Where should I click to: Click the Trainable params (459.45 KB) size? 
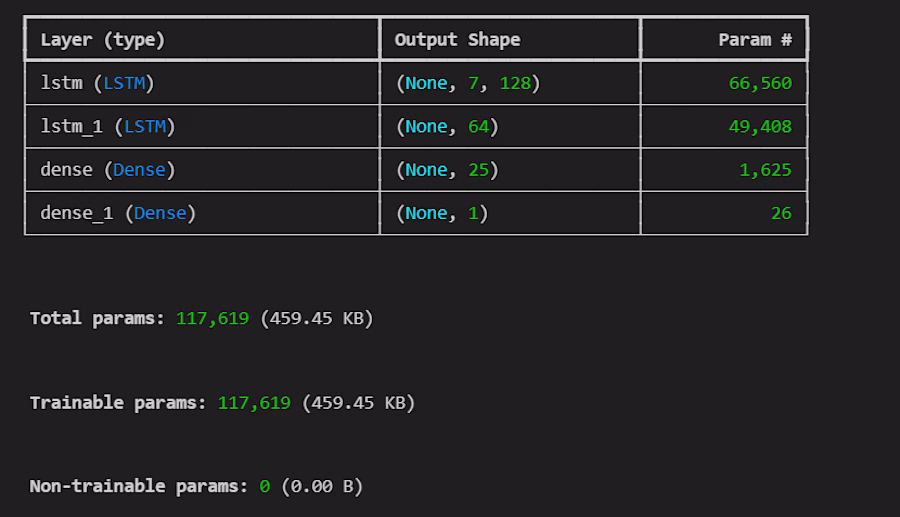[358, 402]
